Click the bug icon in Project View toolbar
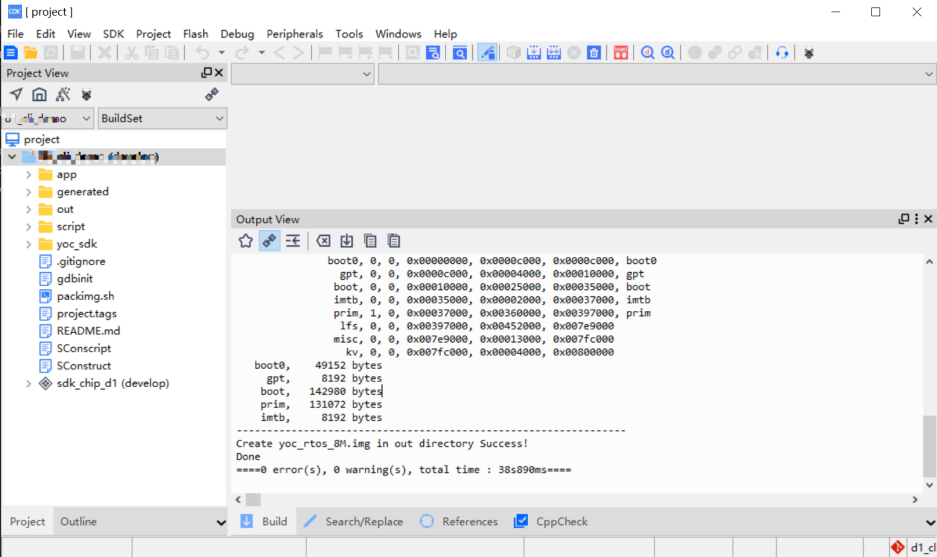The image size is (937, 557). (x=86, y=94)
